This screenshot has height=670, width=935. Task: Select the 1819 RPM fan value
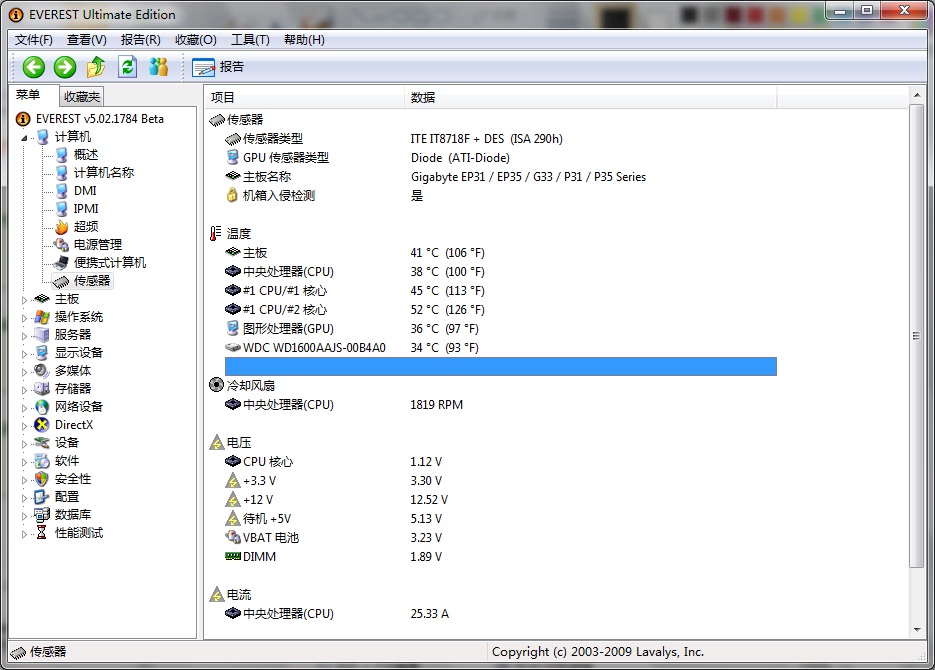coord(436,405)
